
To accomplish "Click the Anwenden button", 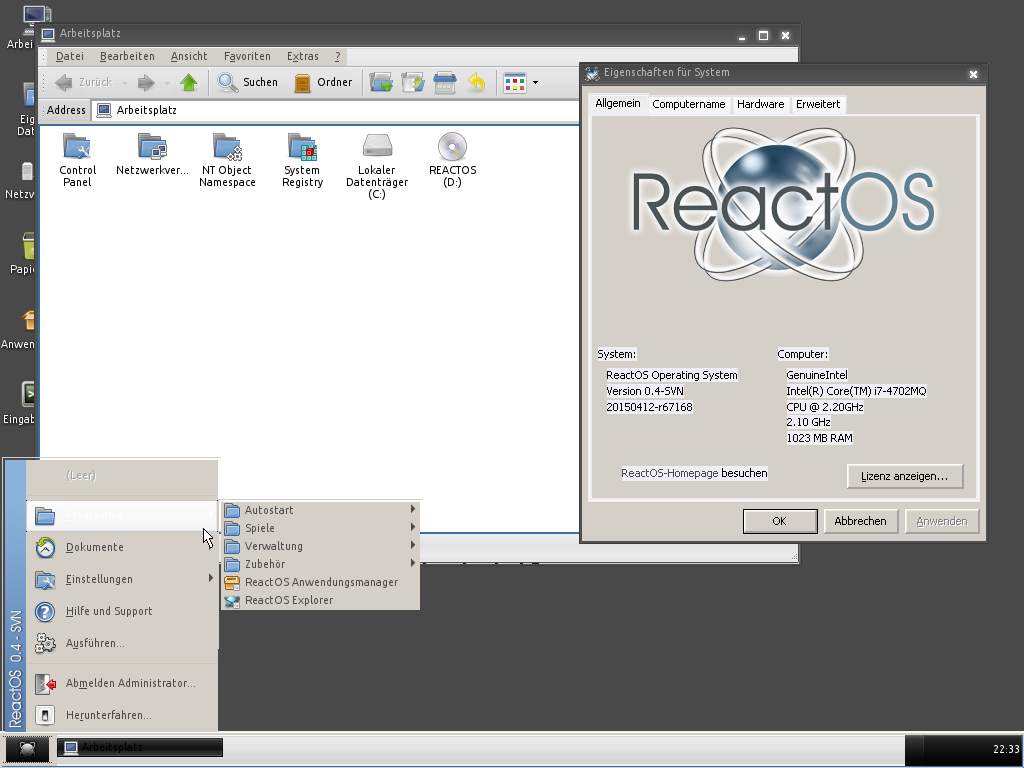I will pyautogui.click(x=941, y=521).
